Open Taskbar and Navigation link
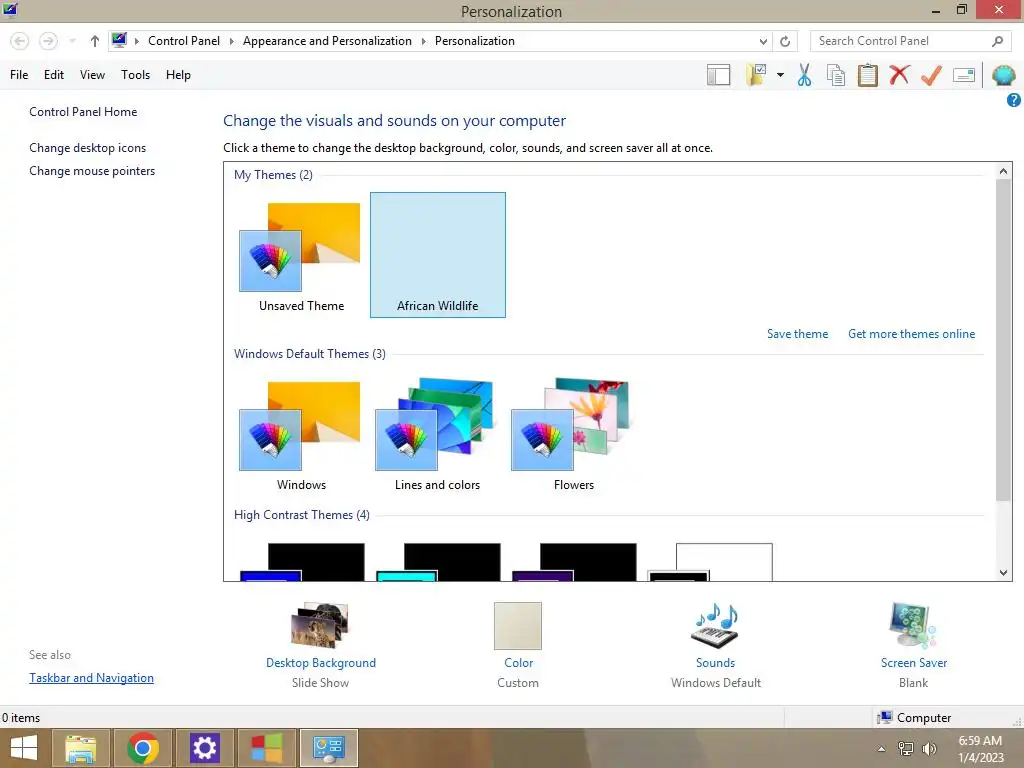 (x=91, y=678)
